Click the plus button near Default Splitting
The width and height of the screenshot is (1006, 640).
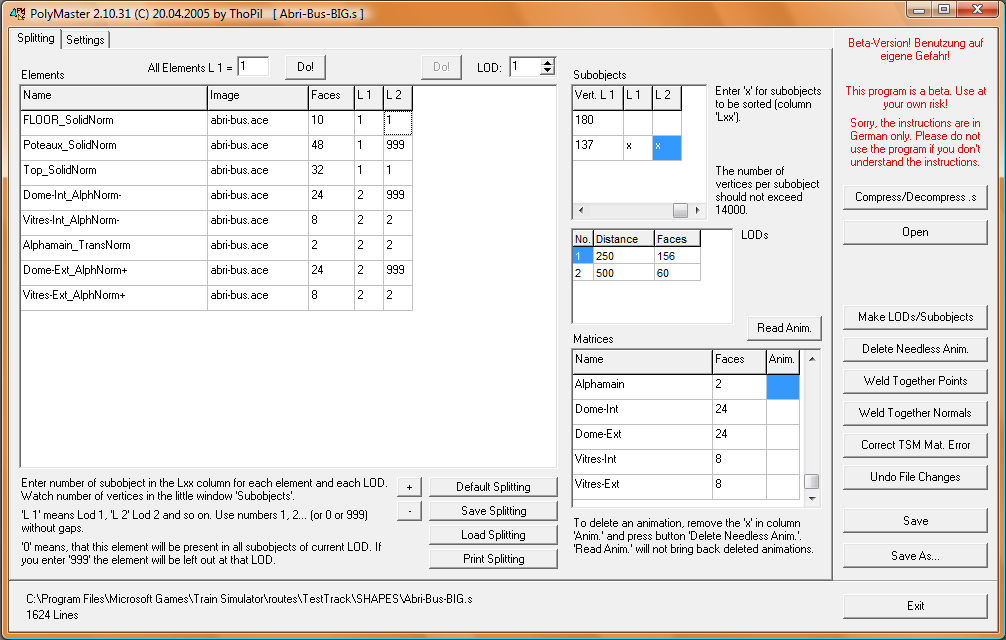coord(409,487)
